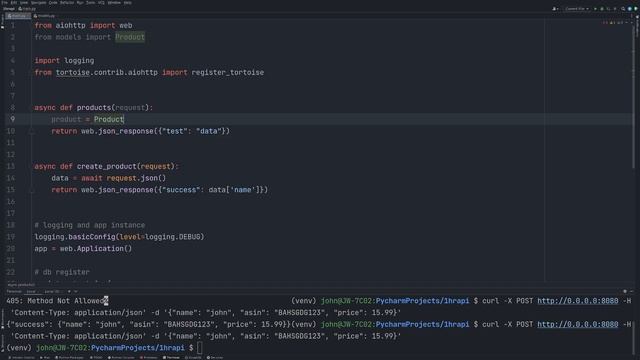Open the Run tool window in the bottom bar
Screen dimensions: 640x360
44,358
